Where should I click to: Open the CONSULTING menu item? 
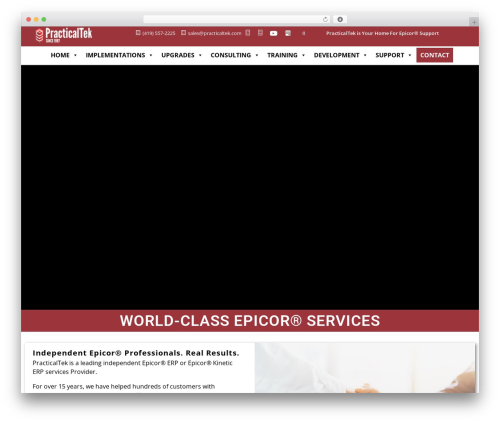231,55
